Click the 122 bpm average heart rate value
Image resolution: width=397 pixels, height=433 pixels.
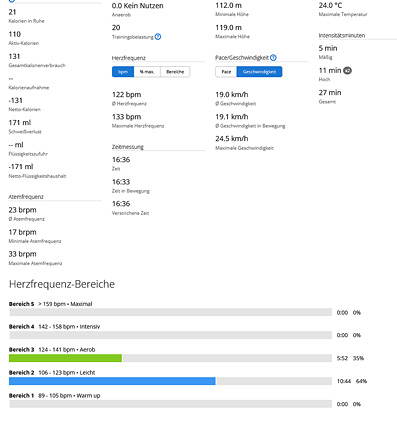pyautogui.click(x=127, y=95)
